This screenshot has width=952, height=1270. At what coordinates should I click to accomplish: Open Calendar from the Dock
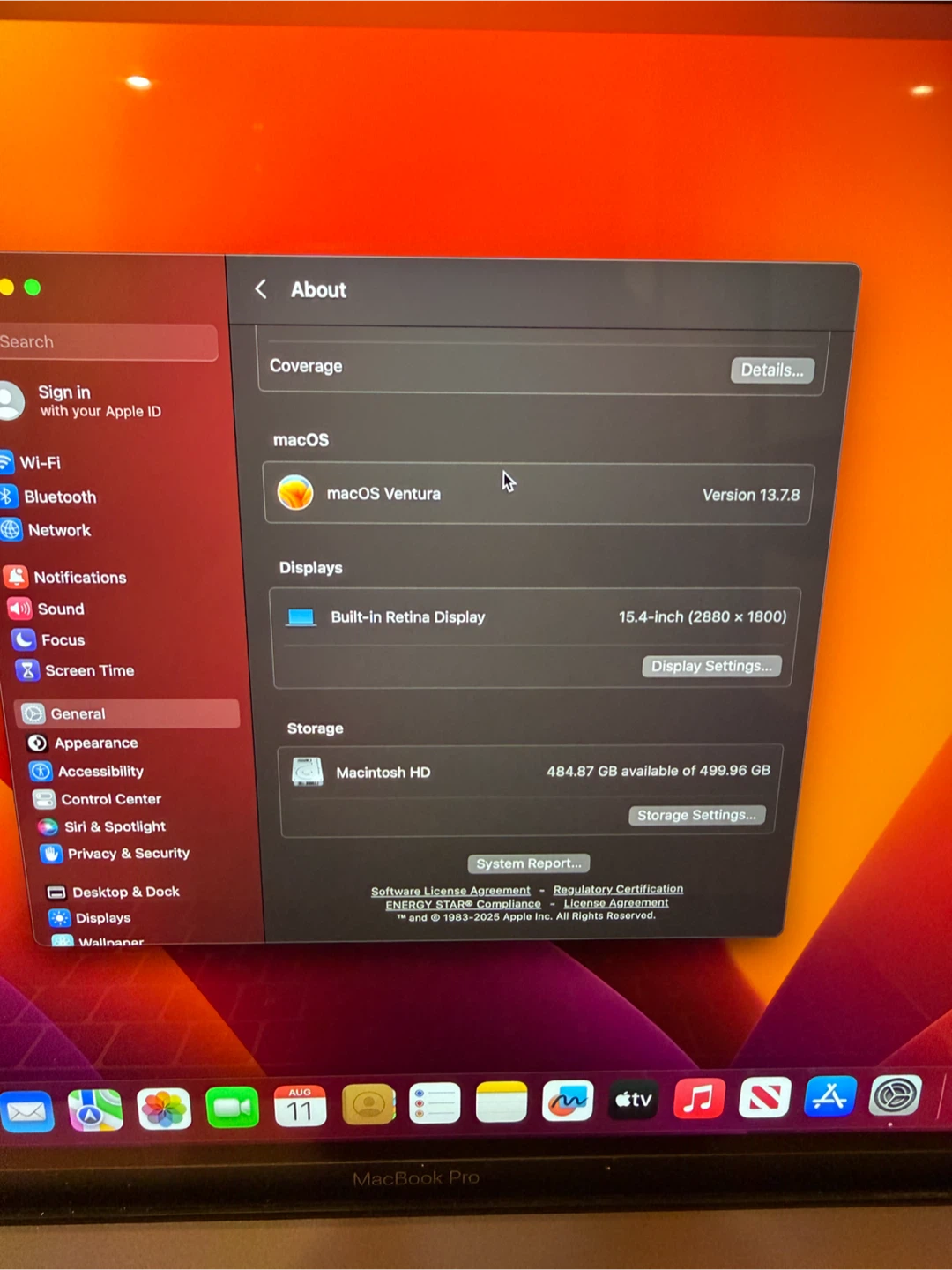pos(300,1106)
